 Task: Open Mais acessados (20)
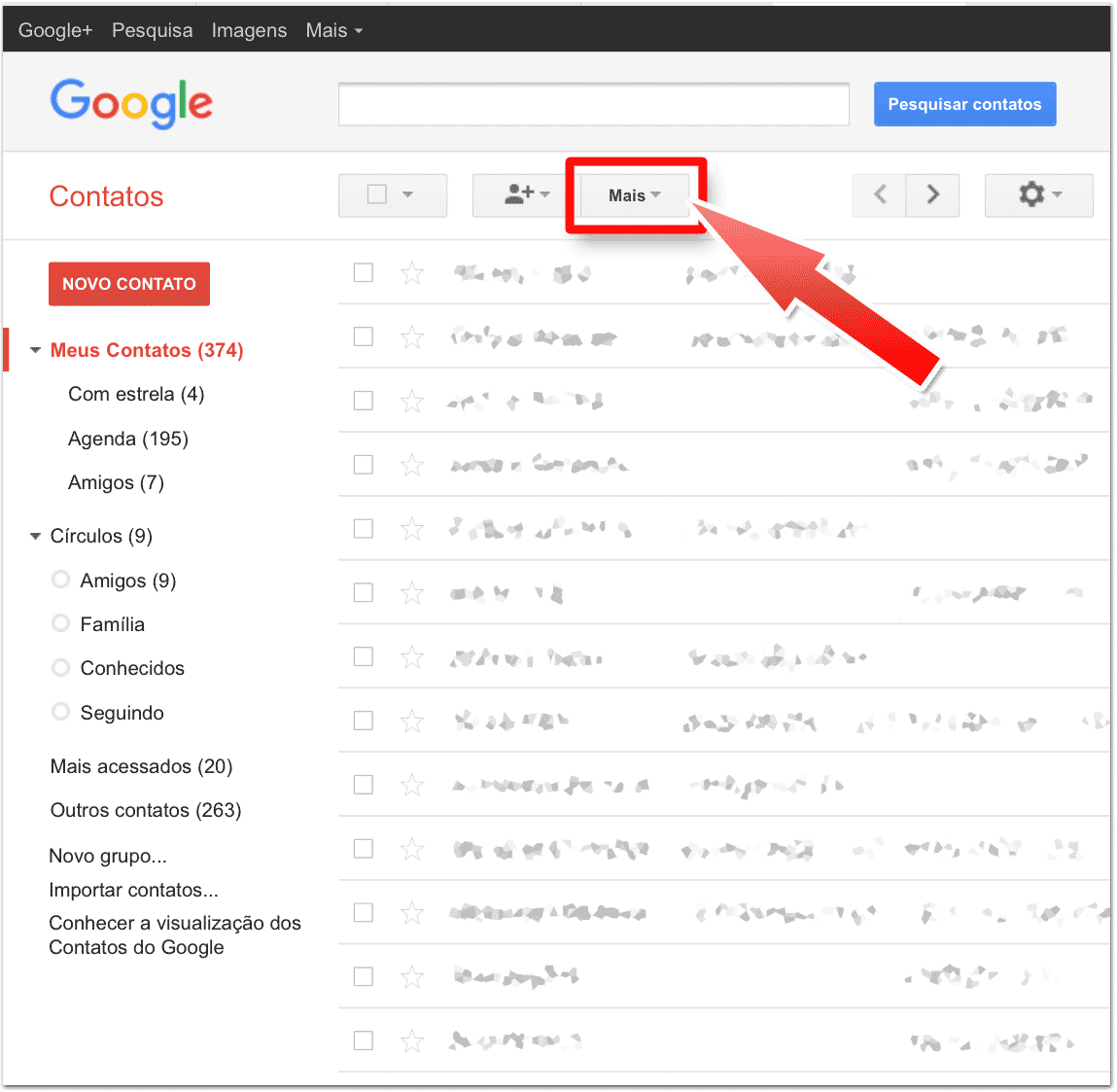click(x=141, y=766)
